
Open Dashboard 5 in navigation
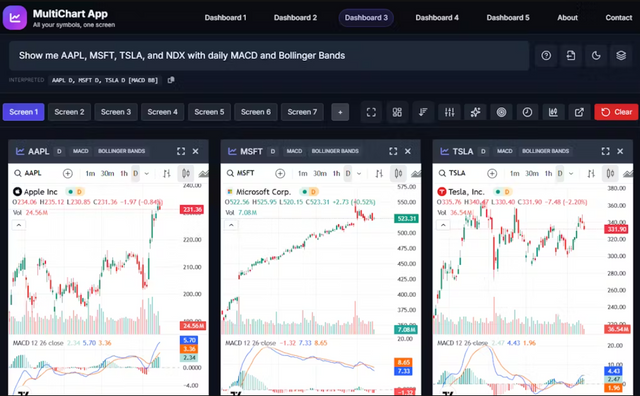click(508, 18)
